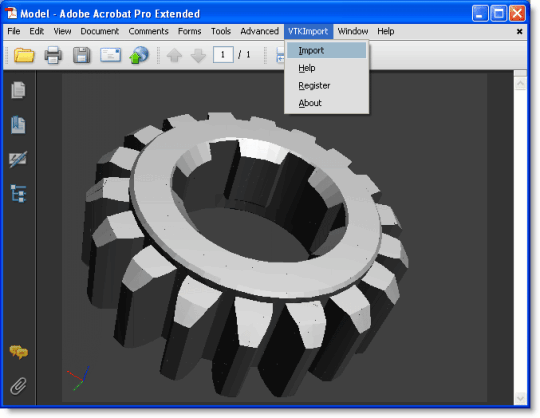This screenshot has width=540, height=418.
Task: Open the Pages panel in sidebar
Action: coord(18,90)
